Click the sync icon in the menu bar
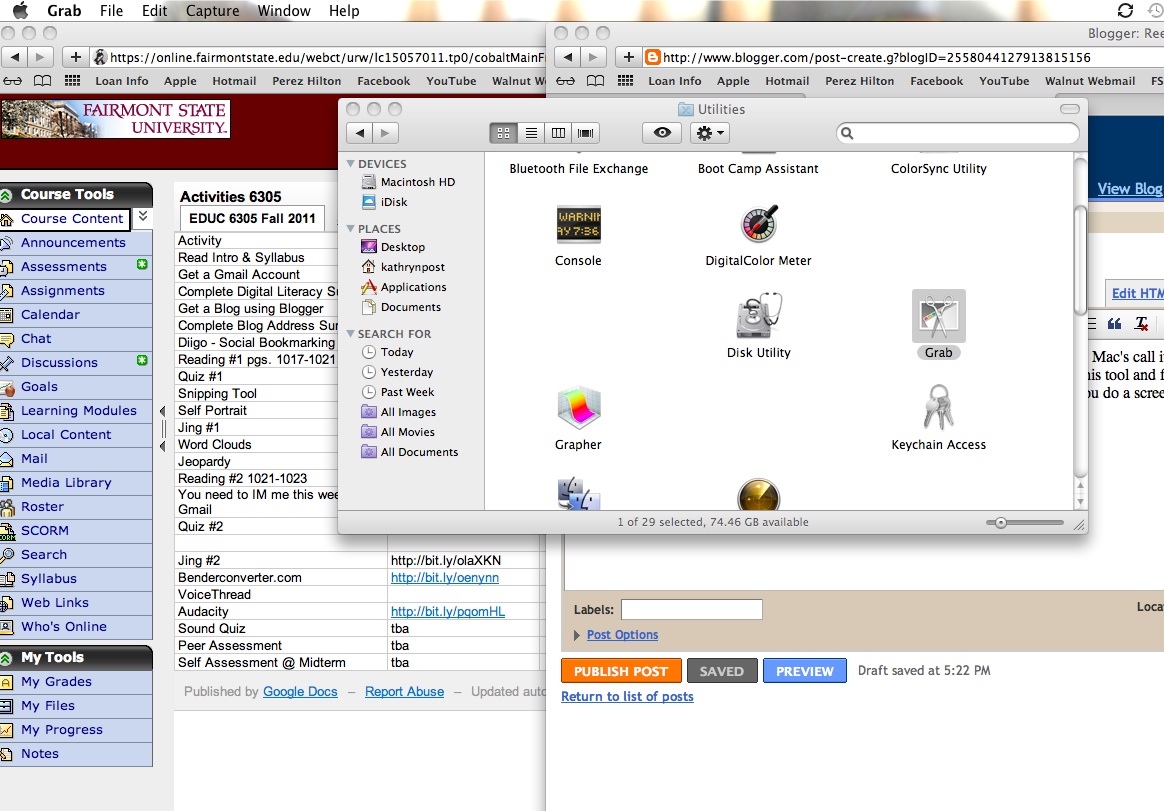The width and height of the screenshot is (1164, 811). click(1125, 10)
